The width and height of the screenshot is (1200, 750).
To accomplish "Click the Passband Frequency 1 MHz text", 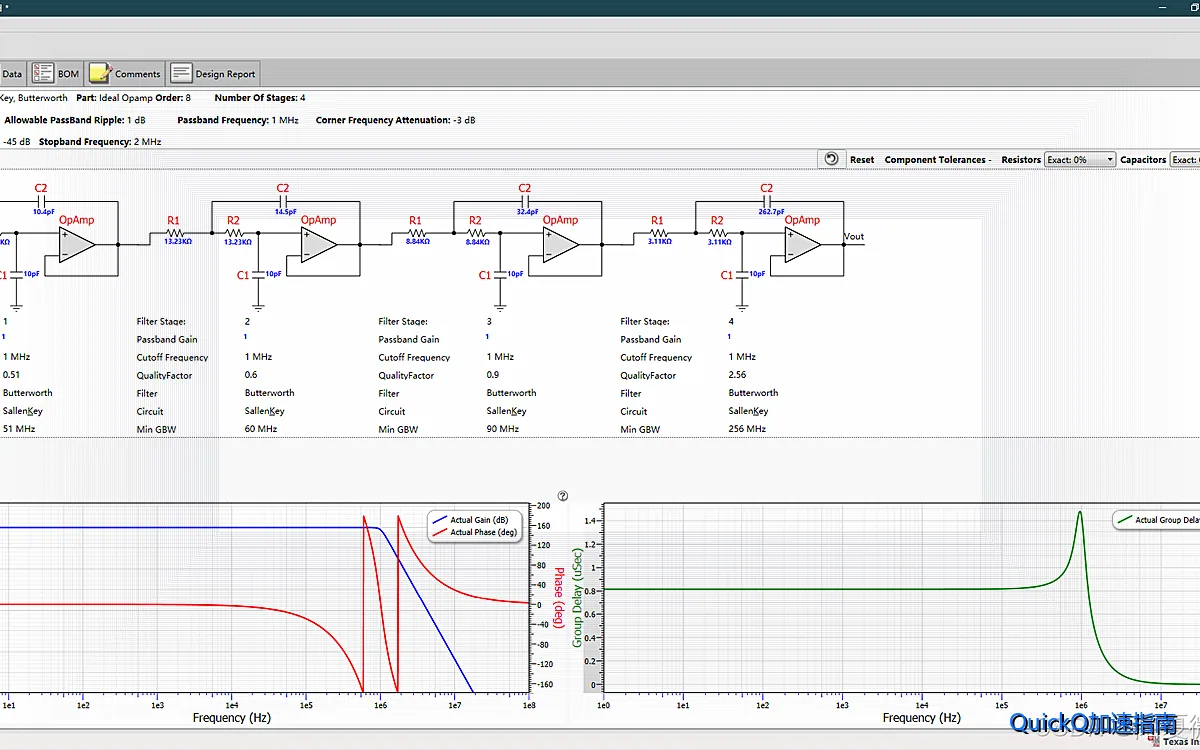I will [238, 120].
